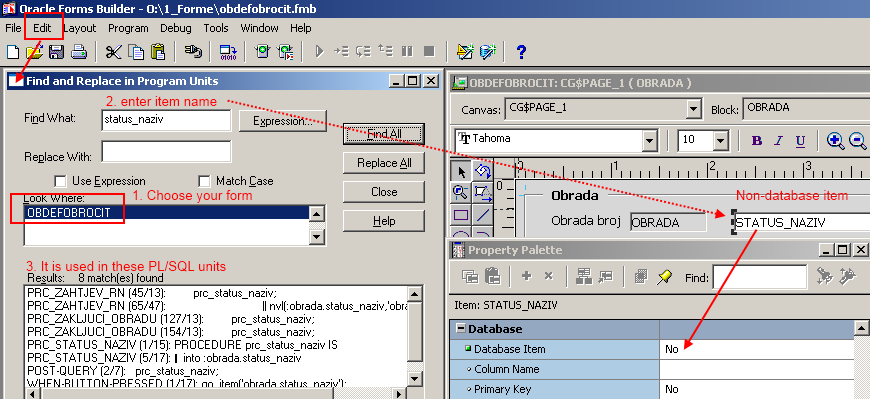The image size is (870, 399).
Task: Click the Zoom In magnifier icon
Action: tap(835, 140)
